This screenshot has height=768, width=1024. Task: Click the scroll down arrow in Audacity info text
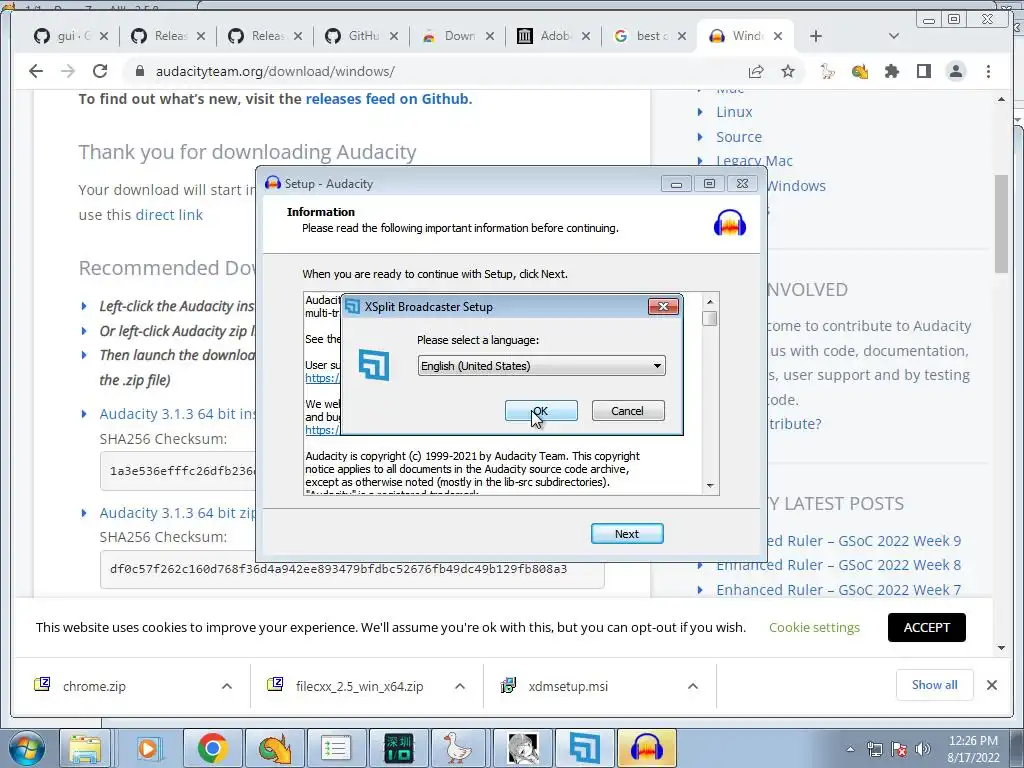coord(710,486)
